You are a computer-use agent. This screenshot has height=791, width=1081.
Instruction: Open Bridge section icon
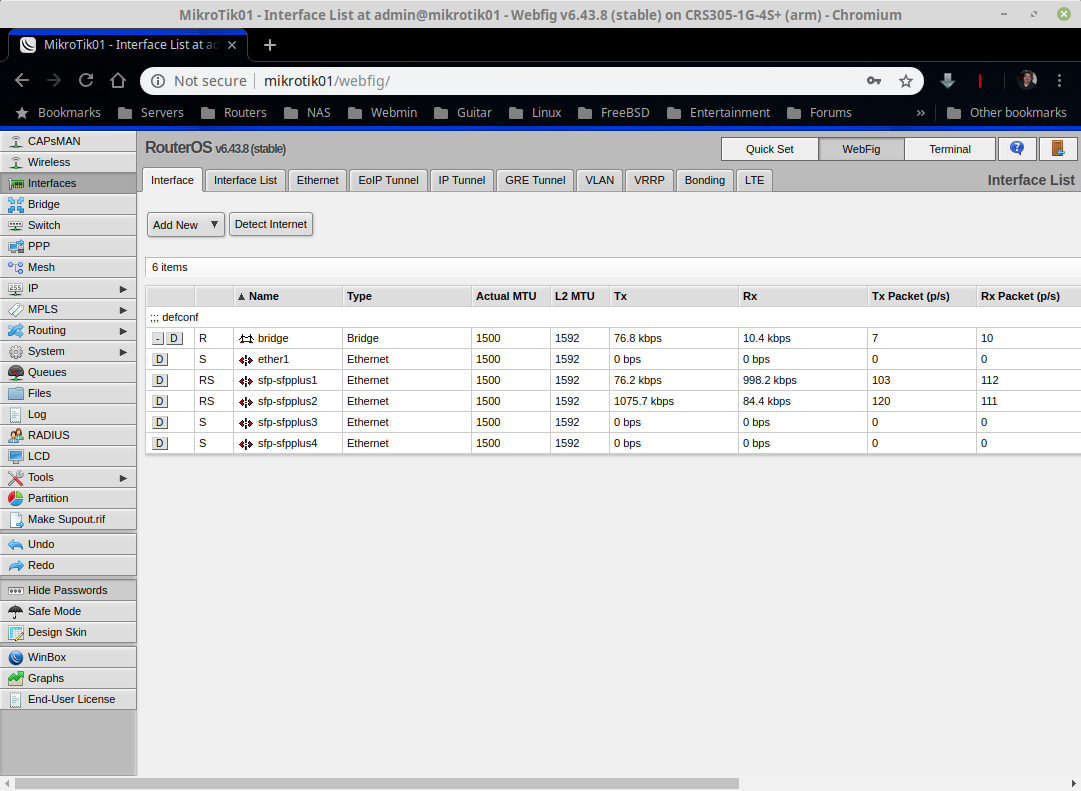point(15,205)
